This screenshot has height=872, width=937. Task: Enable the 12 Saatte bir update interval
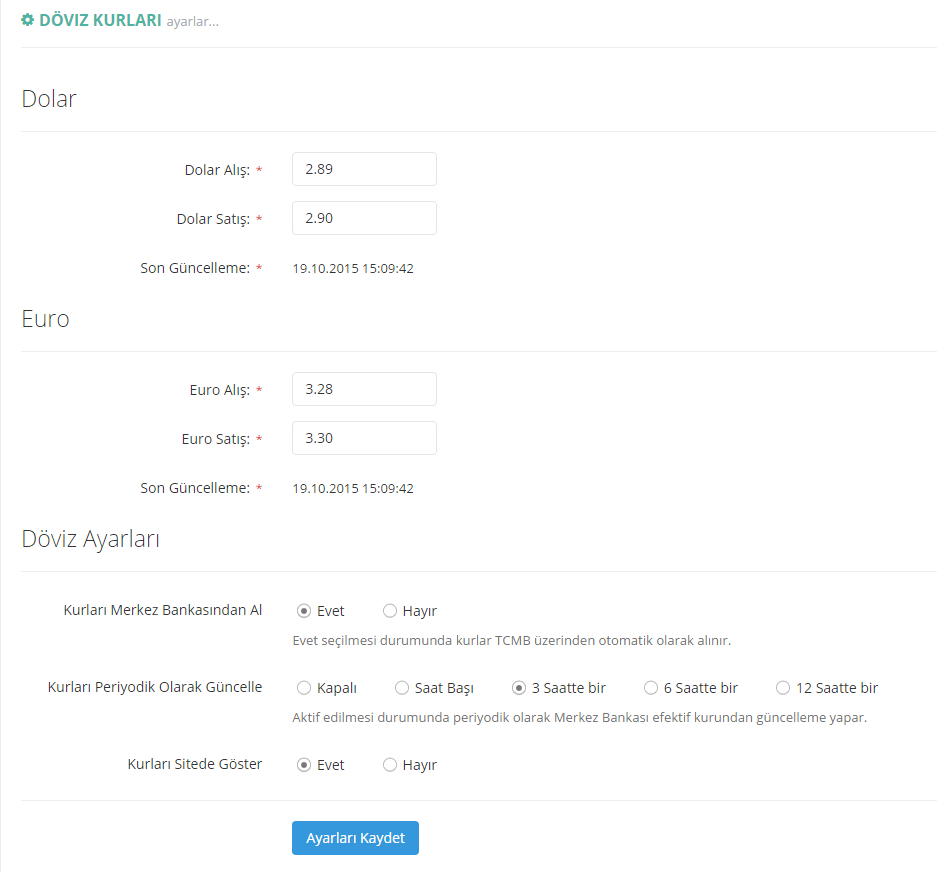tap(783, 688)
